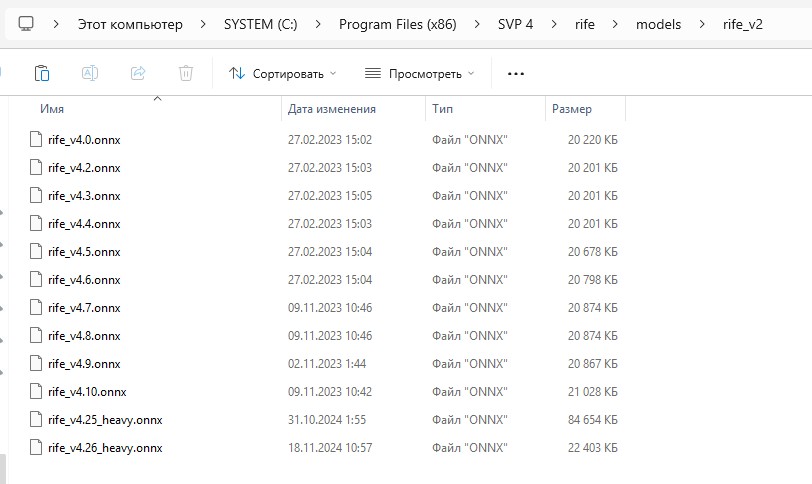812x484 pixels.
Task: Click the delete trash bin icon
Action: pyautogui.click(x=186, y=73)
